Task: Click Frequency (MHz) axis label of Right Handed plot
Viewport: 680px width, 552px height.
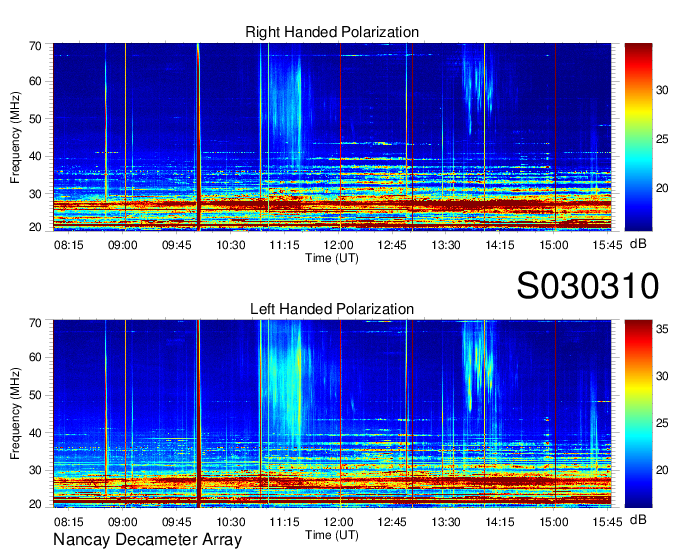Action: click(x=15, y=137)
